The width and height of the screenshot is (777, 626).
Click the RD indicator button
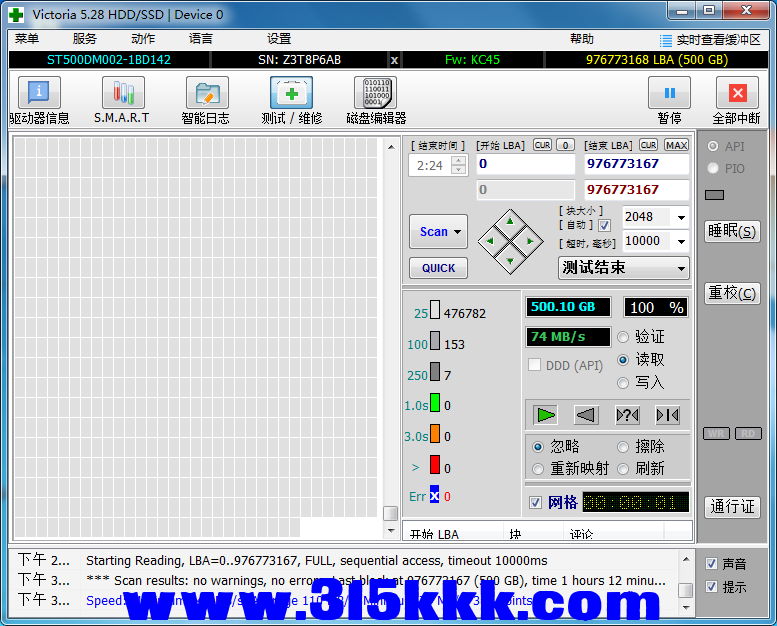coord(748,434)
